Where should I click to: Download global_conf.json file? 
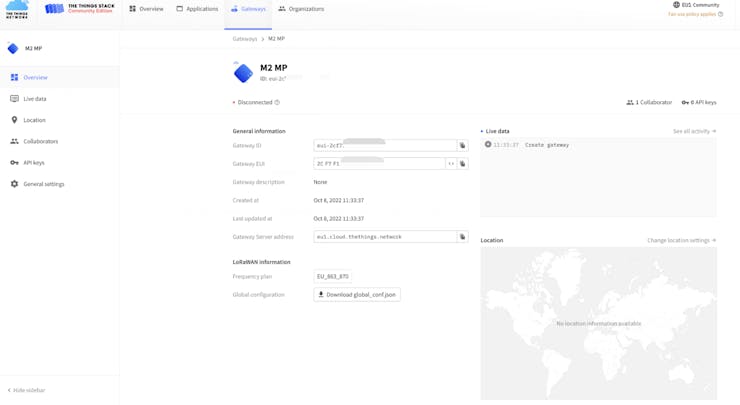(x=357, y=295)
